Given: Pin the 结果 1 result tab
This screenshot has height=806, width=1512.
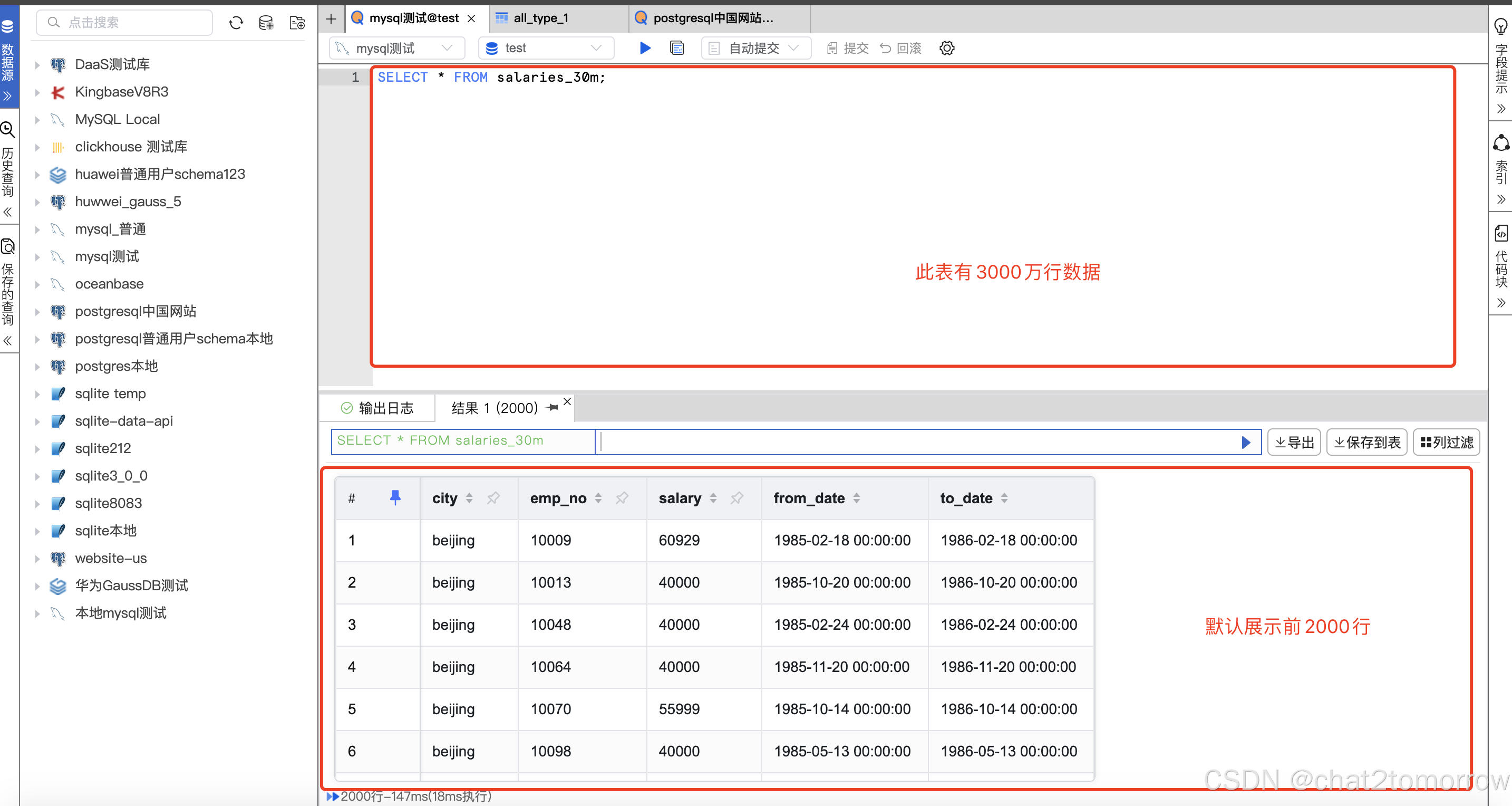Looking at the screenshot, I should point(551,407).
